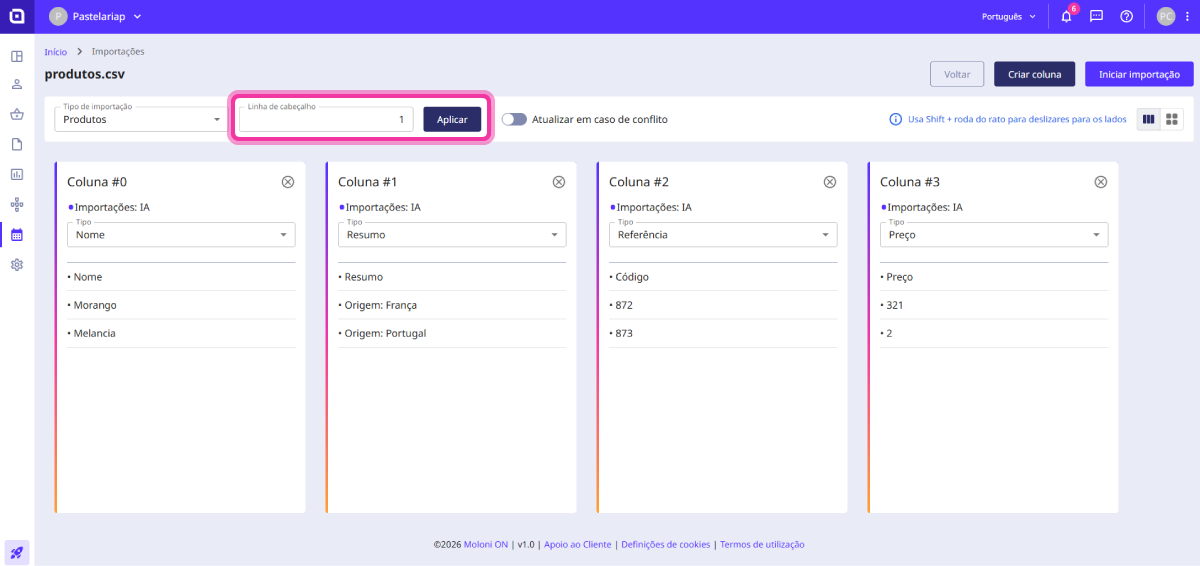Click the Coluna #1 card heading

368,182
